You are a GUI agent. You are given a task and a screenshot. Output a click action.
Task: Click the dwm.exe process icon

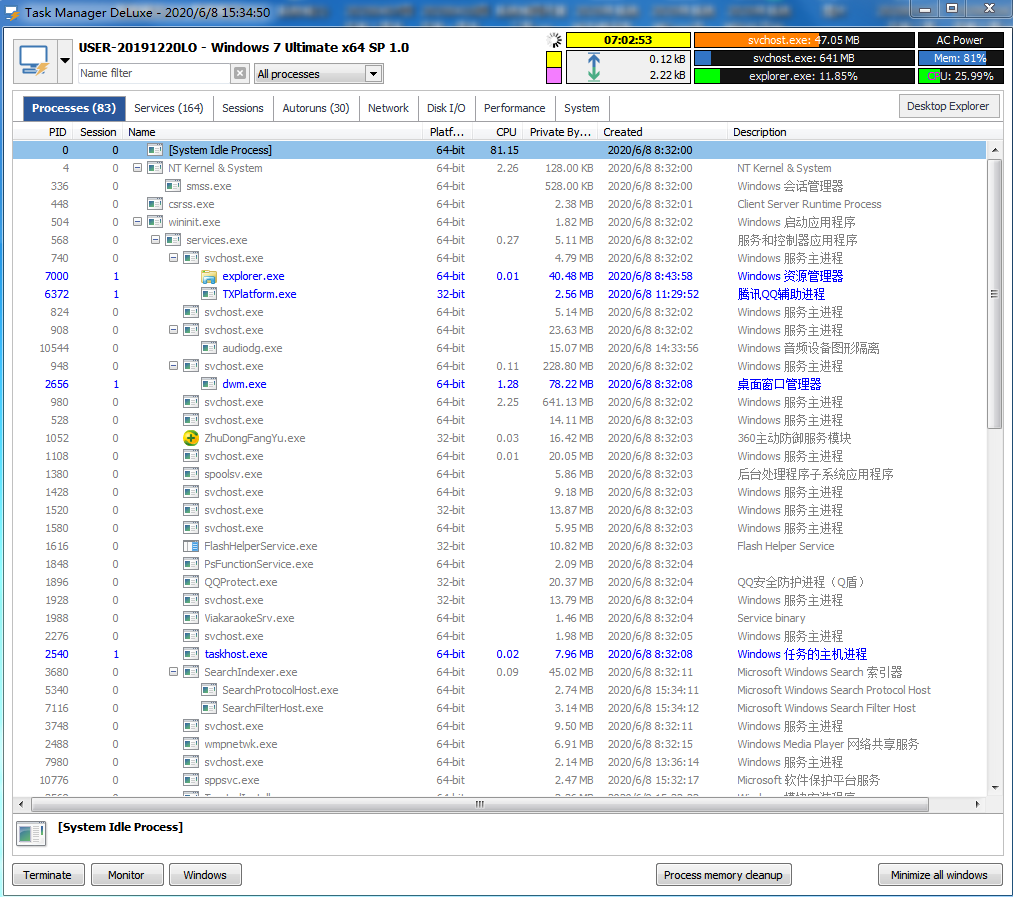[x=209, y=384]
